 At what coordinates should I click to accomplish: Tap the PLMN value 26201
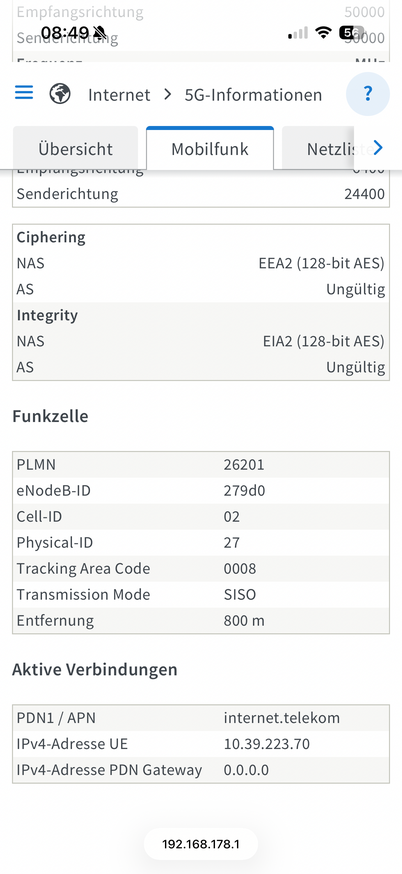(x=244, y=464)
